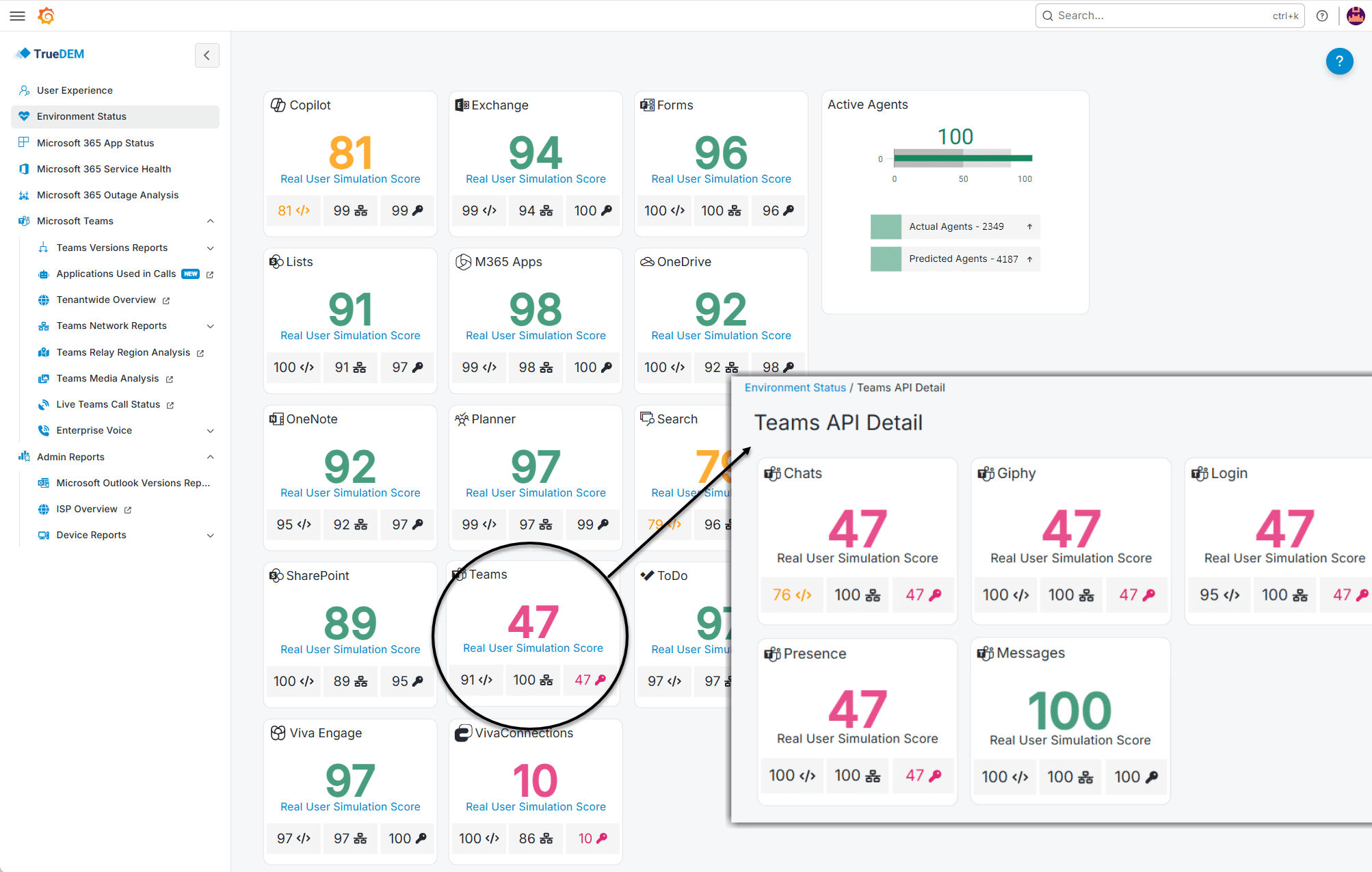Follow the Environment Status breadcrumb link

click(795, 388)
